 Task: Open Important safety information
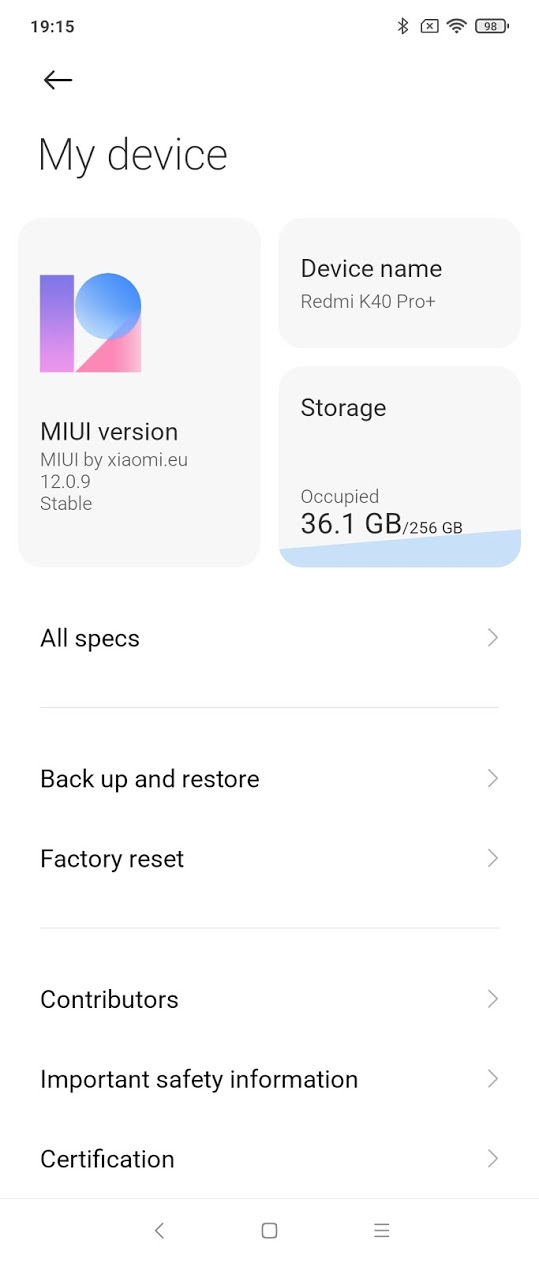269,1079
